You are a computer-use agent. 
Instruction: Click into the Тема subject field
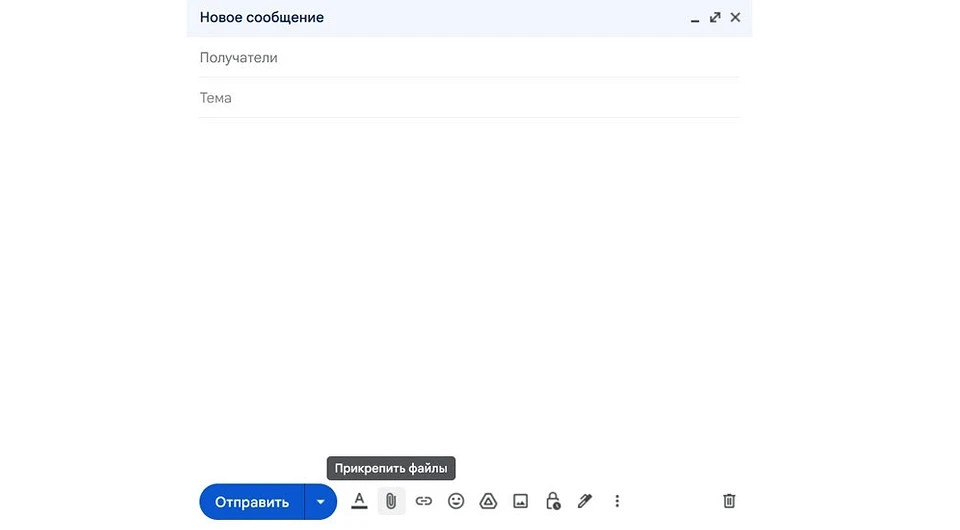(469, 98)
